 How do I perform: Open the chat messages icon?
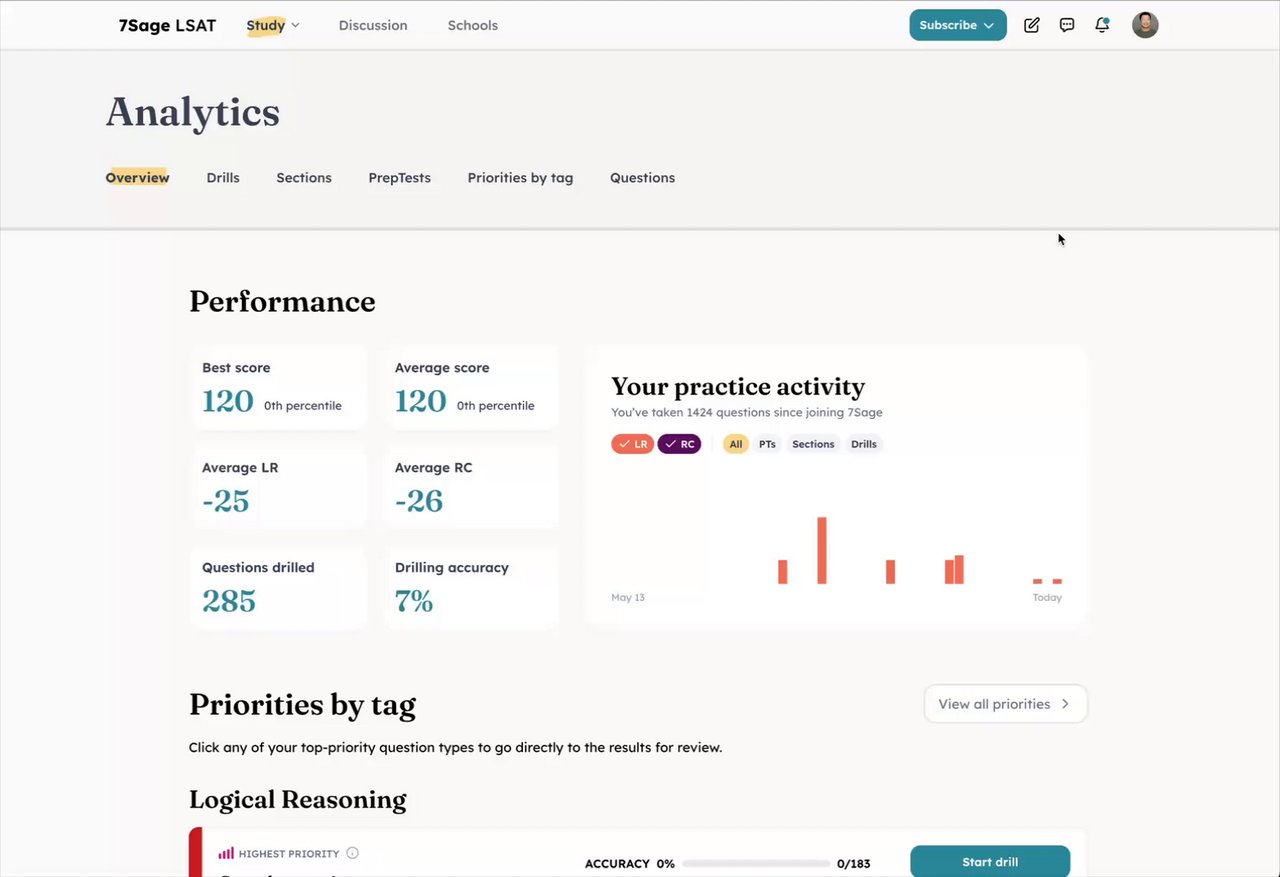(1067, 25)
